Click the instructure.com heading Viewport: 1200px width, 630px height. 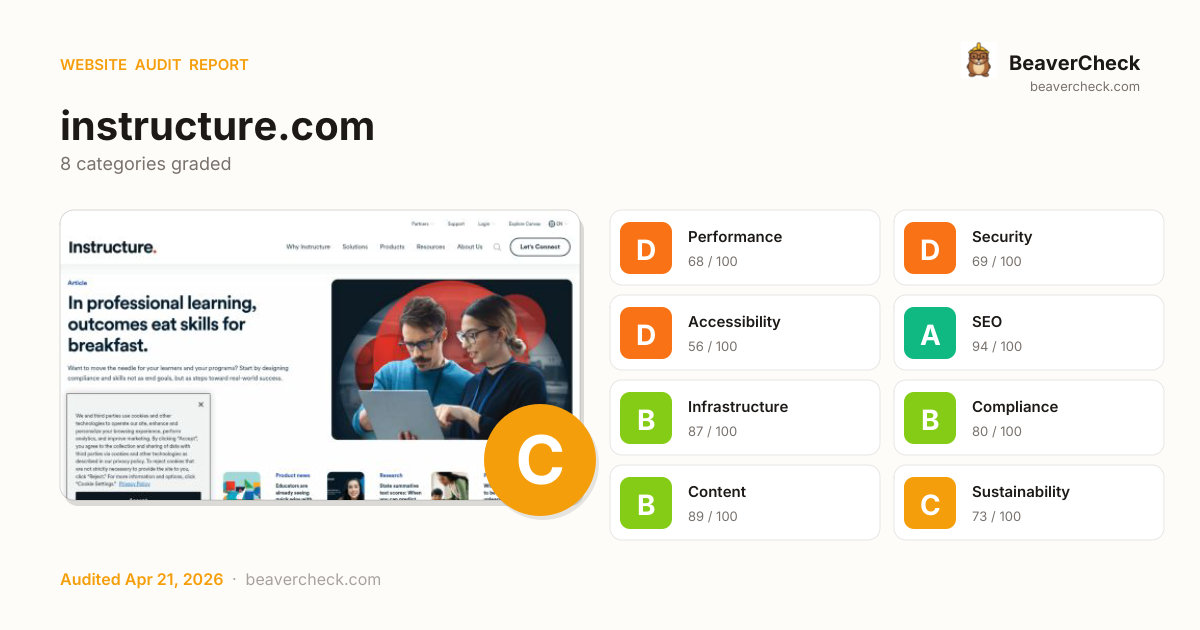217,126
